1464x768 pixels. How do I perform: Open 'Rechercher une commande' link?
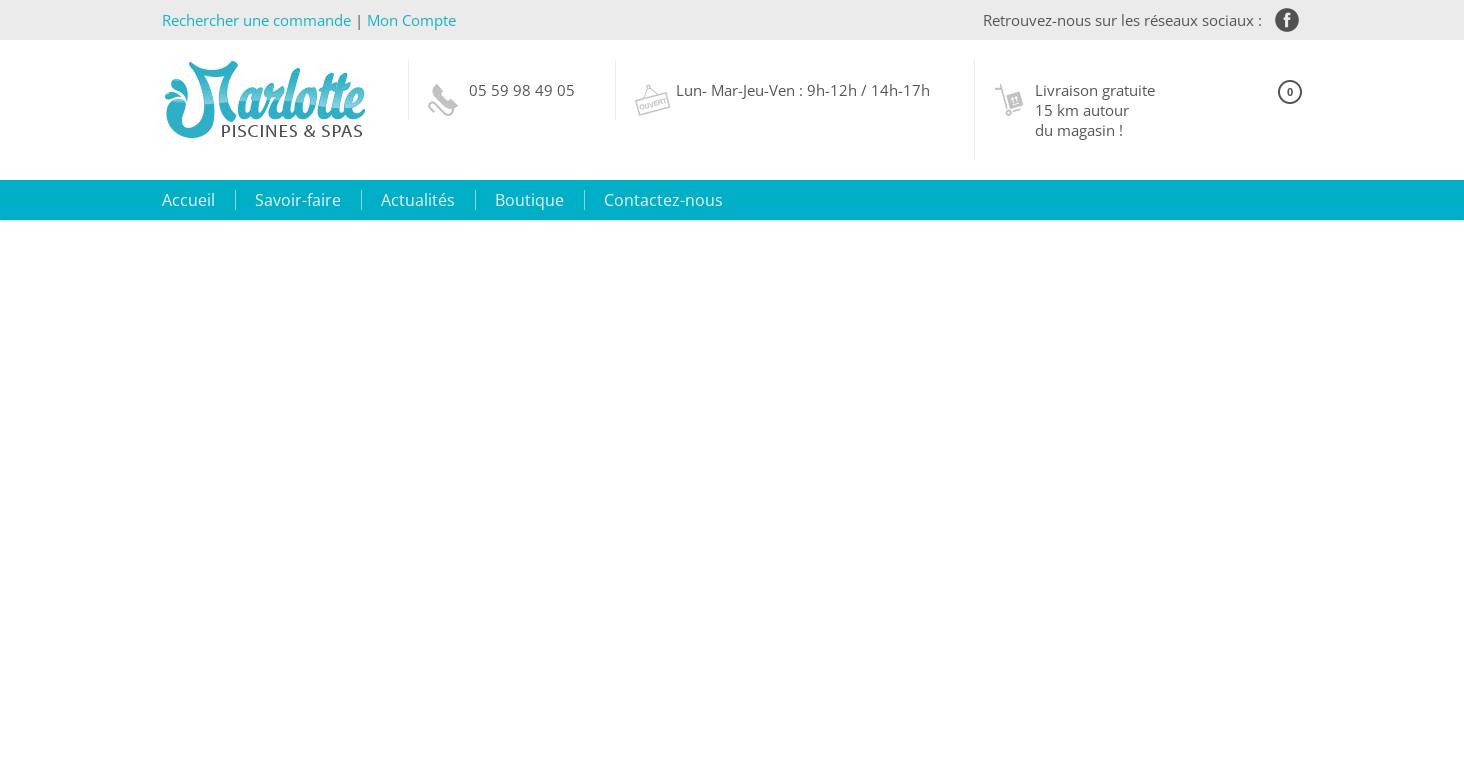point(256,20)
